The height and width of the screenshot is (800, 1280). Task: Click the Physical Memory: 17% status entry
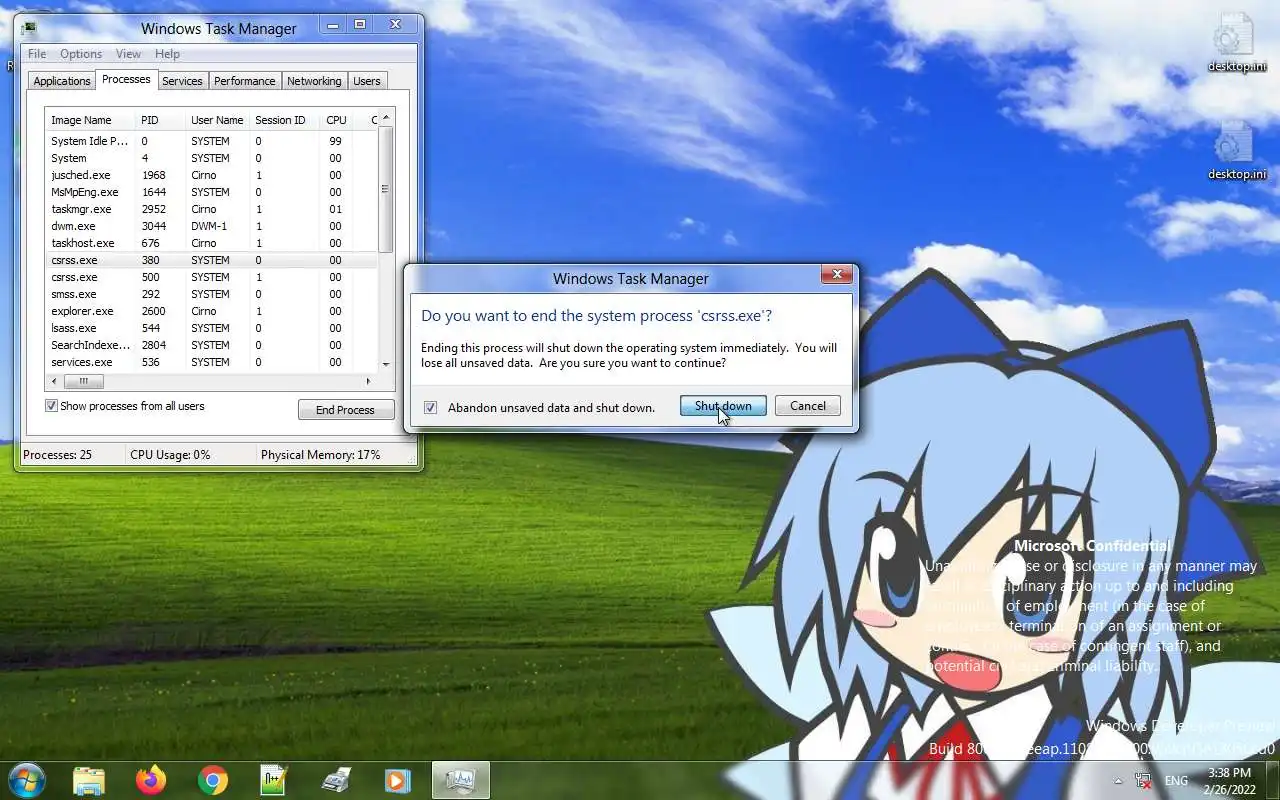321,455
